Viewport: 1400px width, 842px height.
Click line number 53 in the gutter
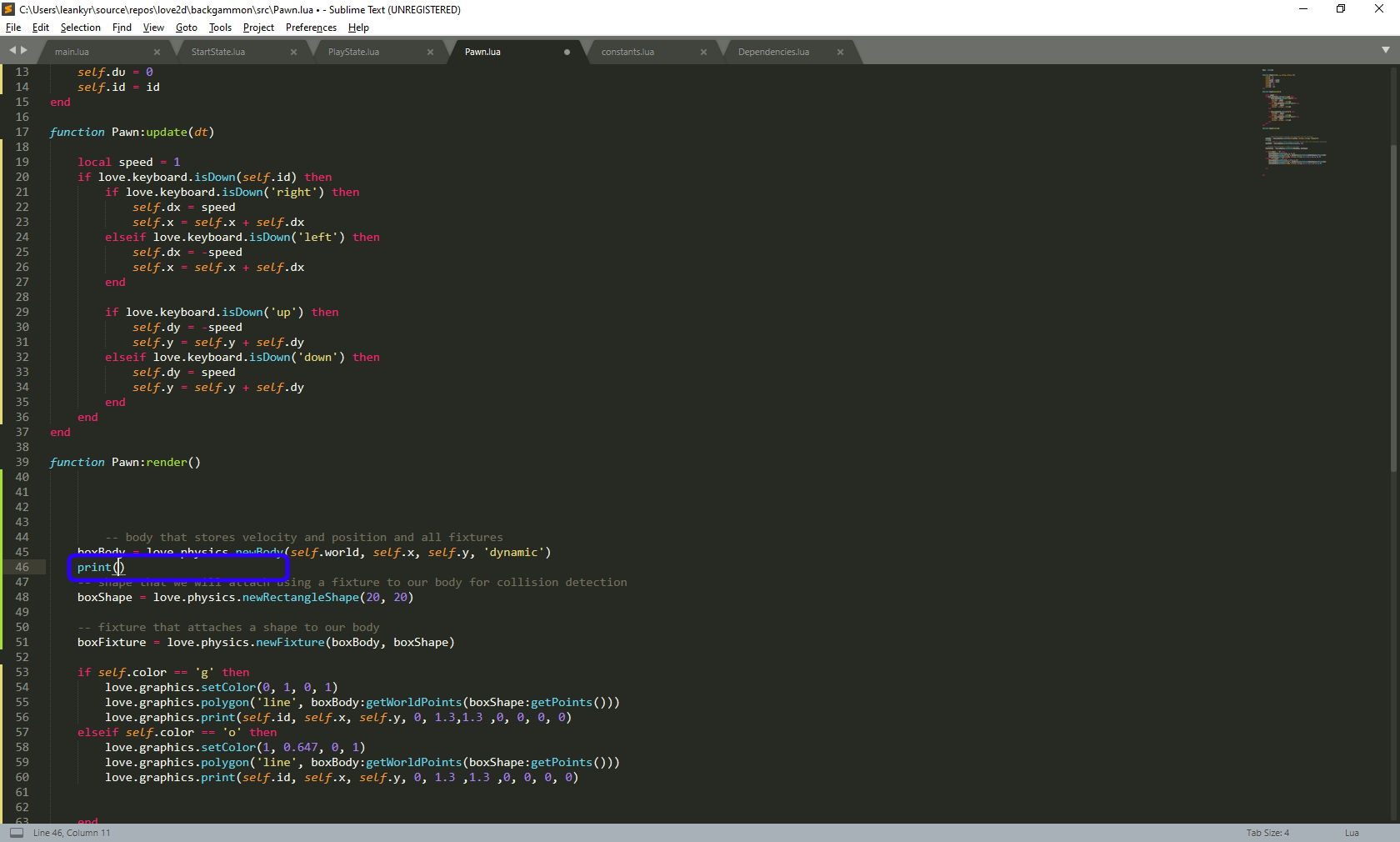pyautogui.click(x=22, y=672)
